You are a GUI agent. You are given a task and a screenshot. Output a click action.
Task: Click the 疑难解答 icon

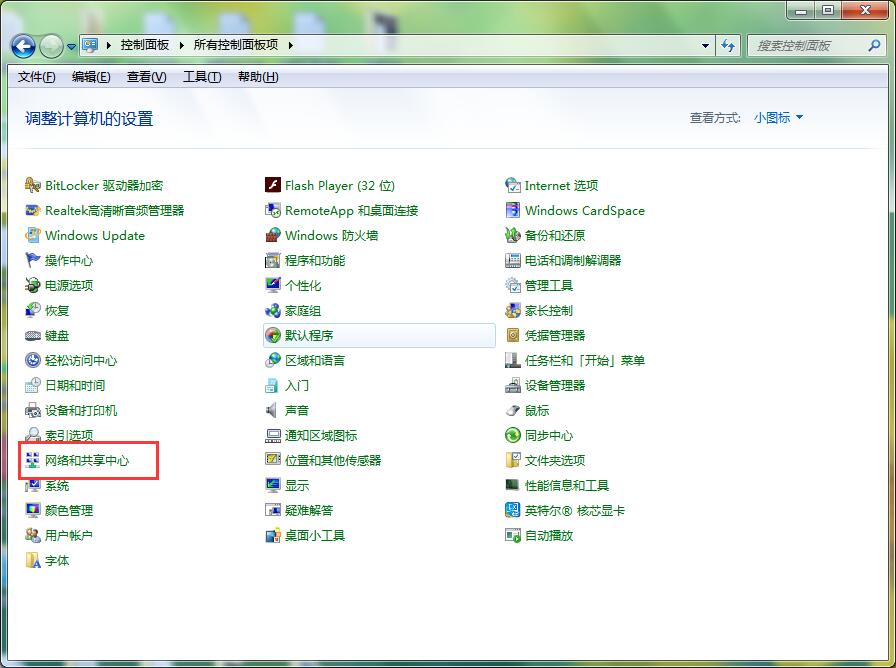pos(273,510)
